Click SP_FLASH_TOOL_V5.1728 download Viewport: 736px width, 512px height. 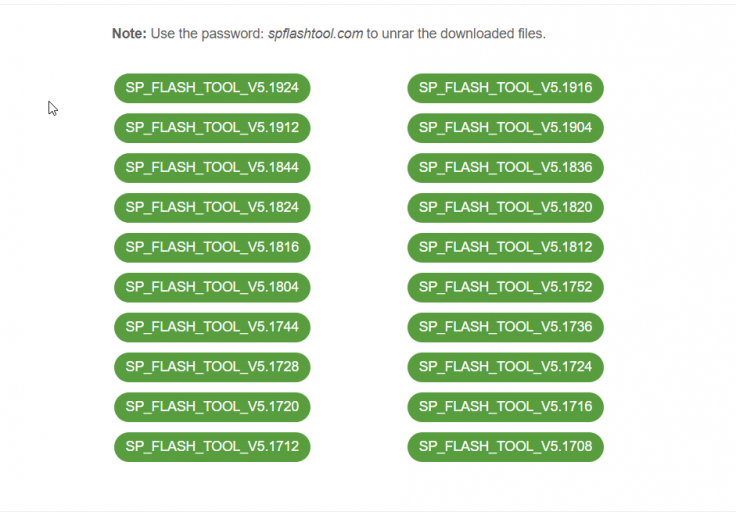(x=212, y=367)
